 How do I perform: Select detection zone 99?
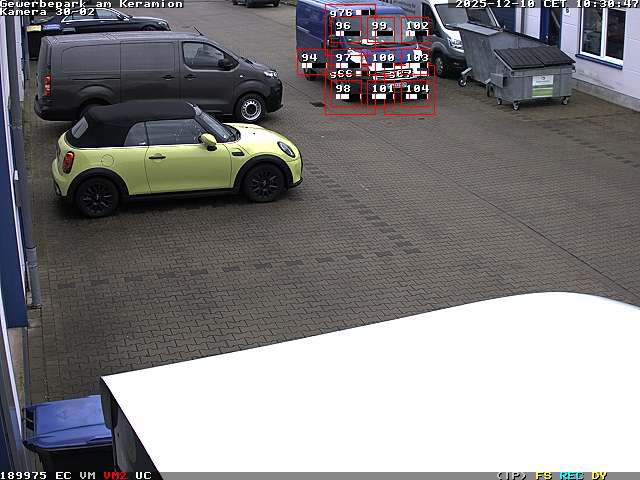(x=379, y=26)
